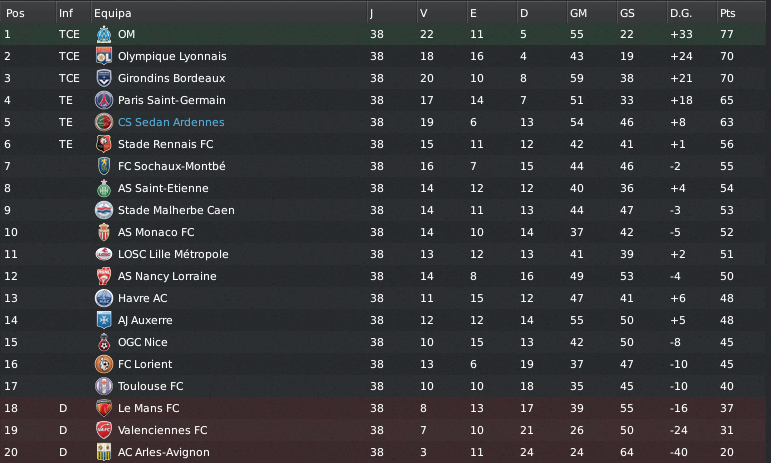Screen dimensions: 771x463
Task: Click the D.G. goal difference header
Action: [x=681, y=13]
